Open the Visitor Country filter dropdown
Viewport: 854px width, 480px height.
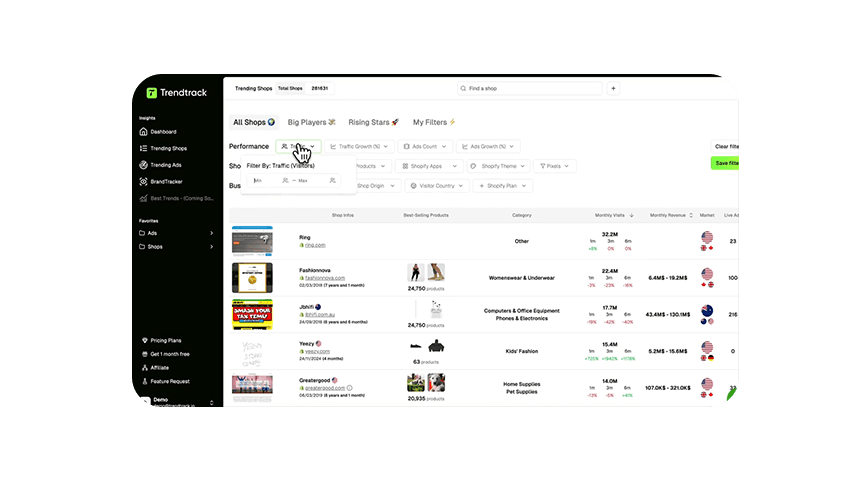pos(436,186)
